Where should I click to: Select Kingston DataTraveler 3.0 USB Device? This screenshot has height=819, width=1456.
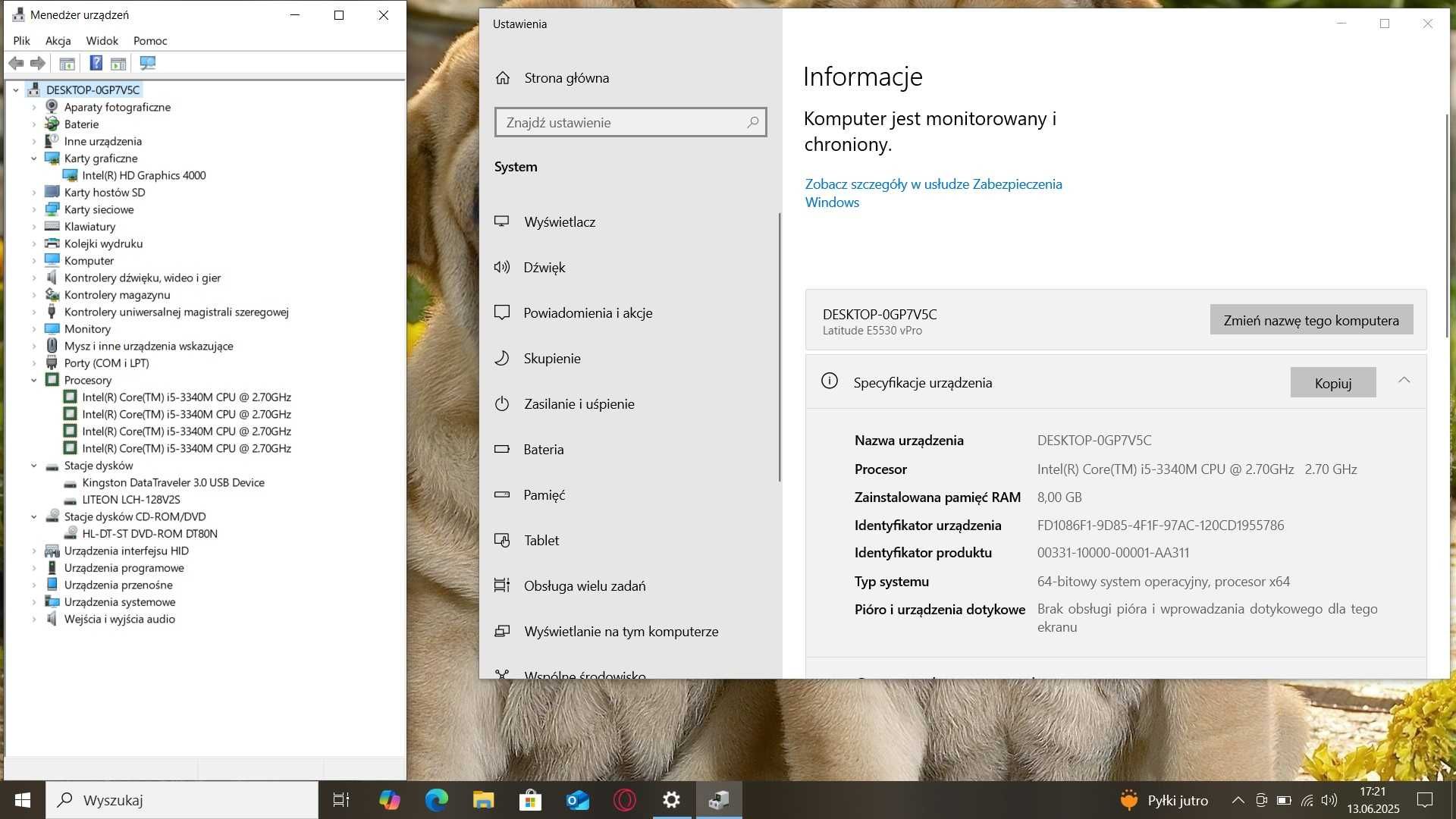[173, 482]
